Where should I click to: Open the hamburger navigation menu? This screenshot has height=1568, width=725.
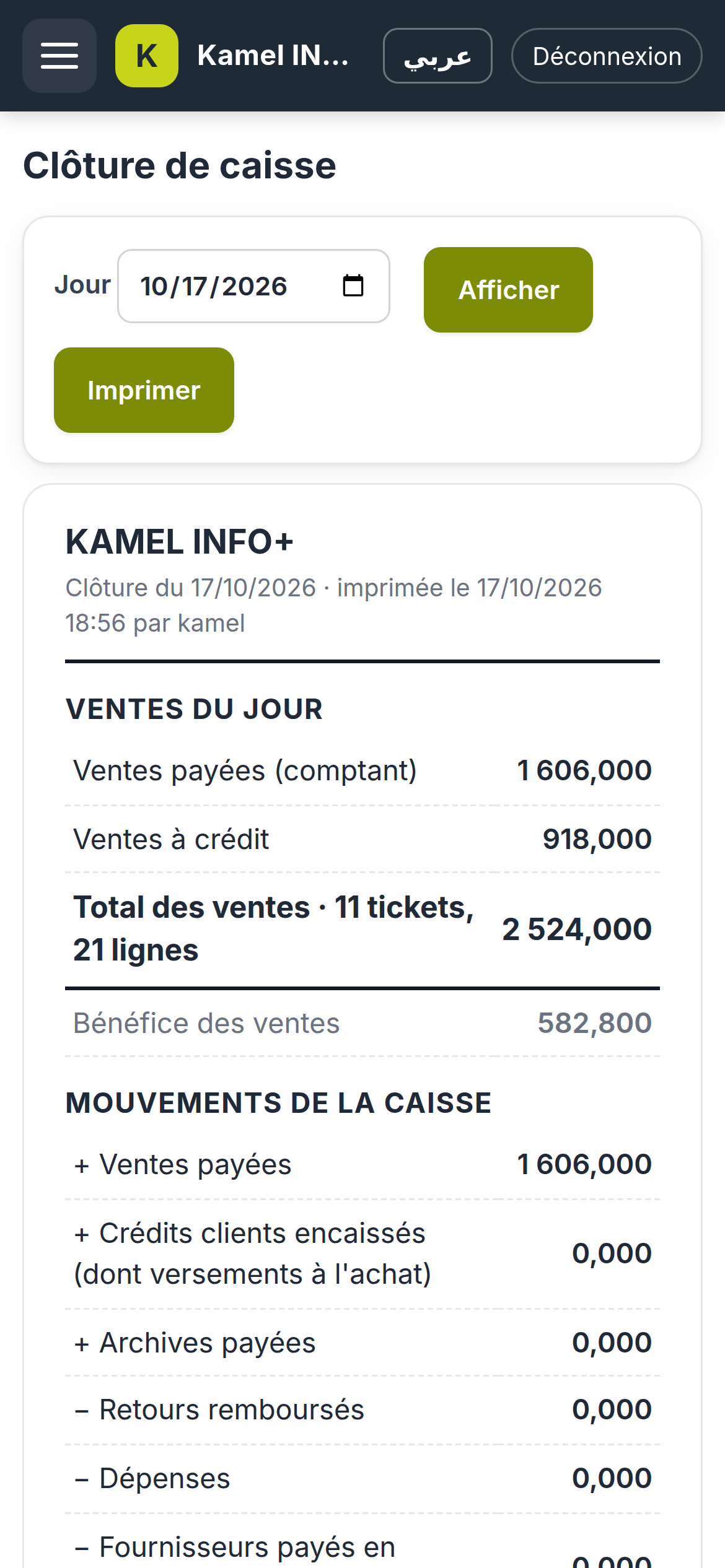(59, 56)
